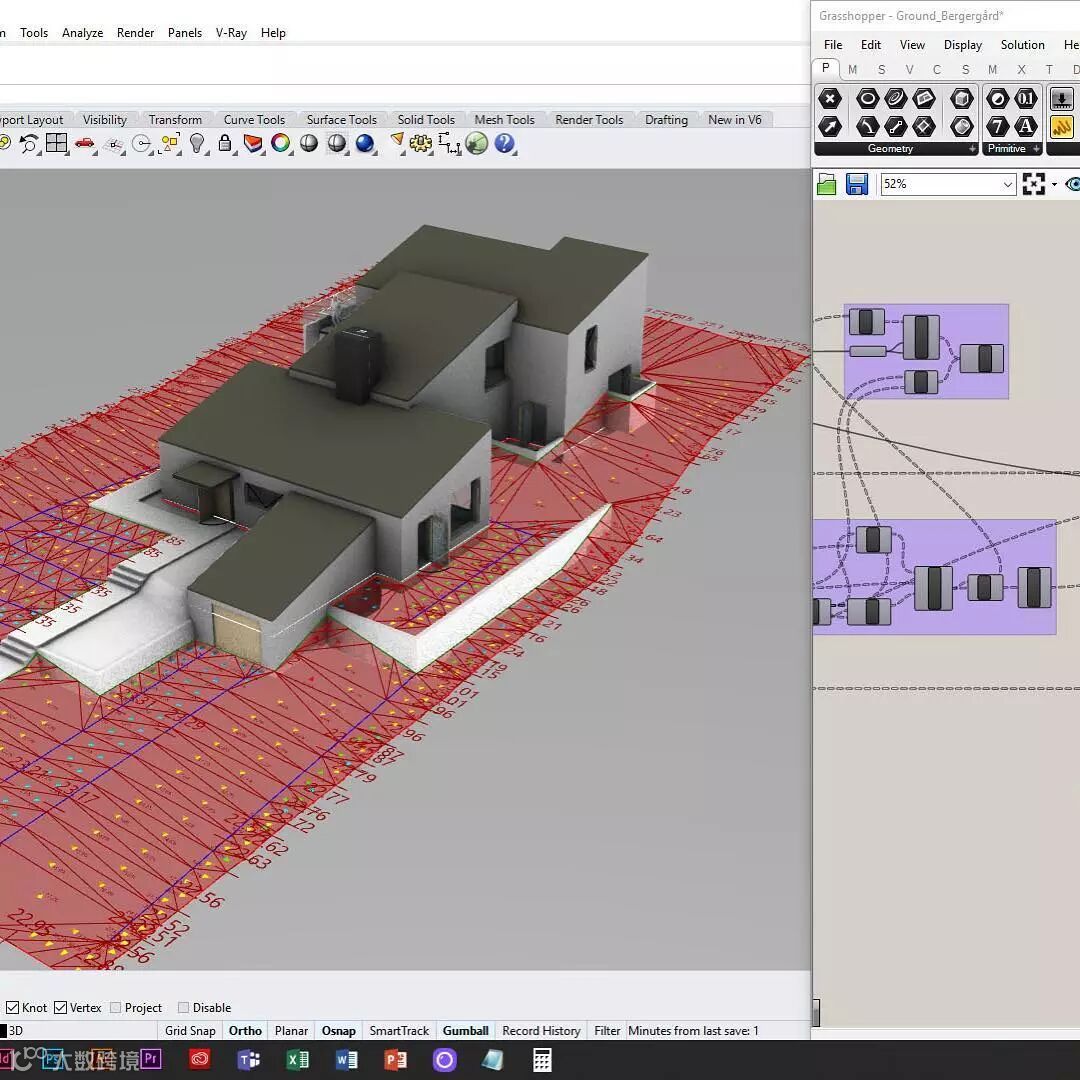Open the 52% zoom level dropdown
1080x1080 pixels.
[x=1007, y=184]
